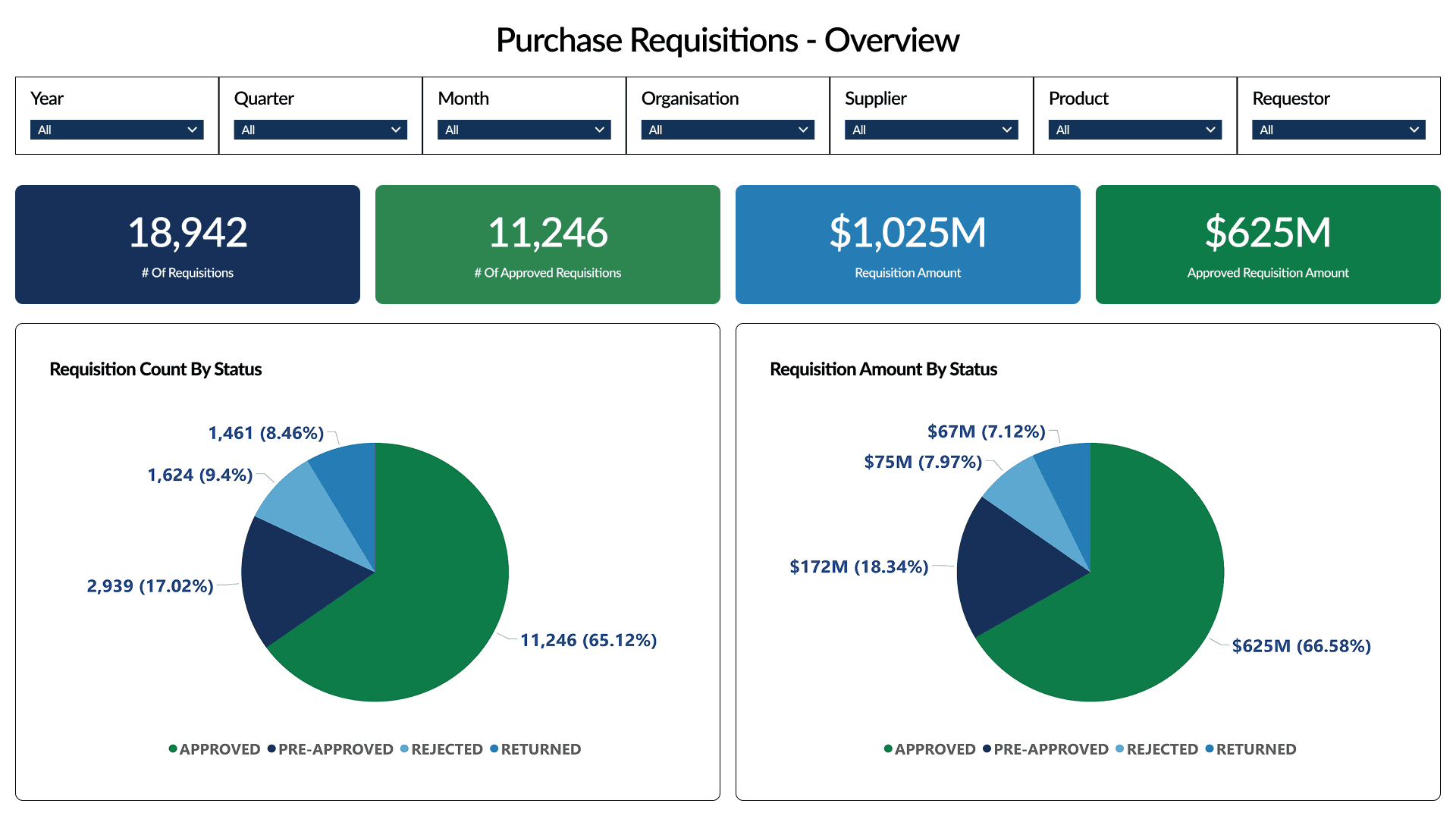This screenshot has width=1456, height=819.
Task: Expand the Quarter filter dropdown
Action: click(x=320, y=130)
